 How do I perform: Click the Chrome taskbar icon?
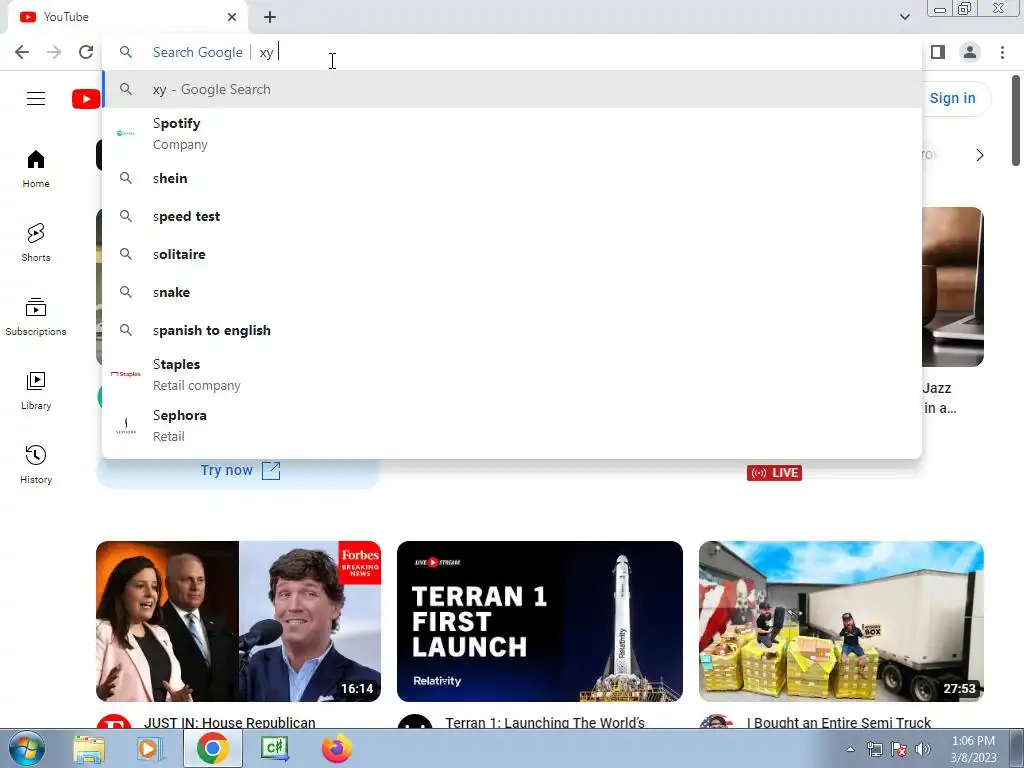212,748
